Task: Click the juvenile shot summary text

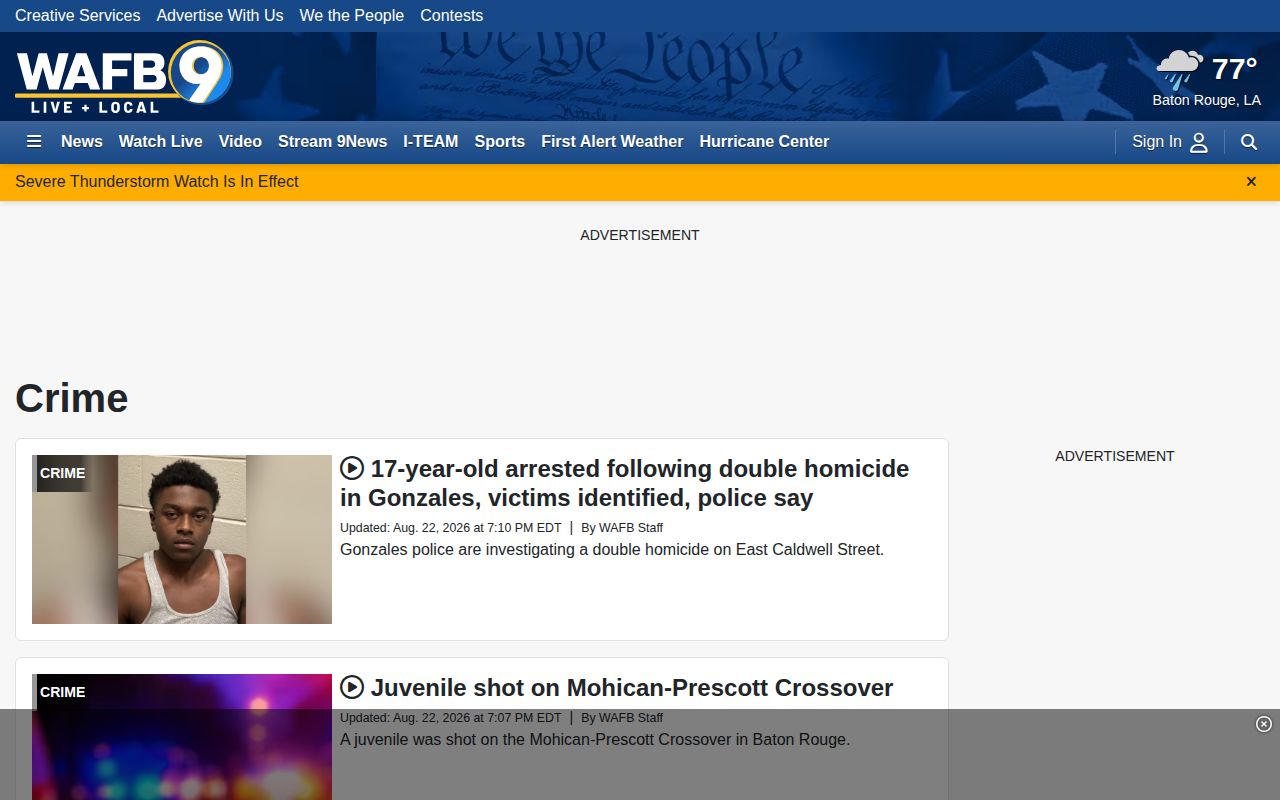Action: point(595,740)
